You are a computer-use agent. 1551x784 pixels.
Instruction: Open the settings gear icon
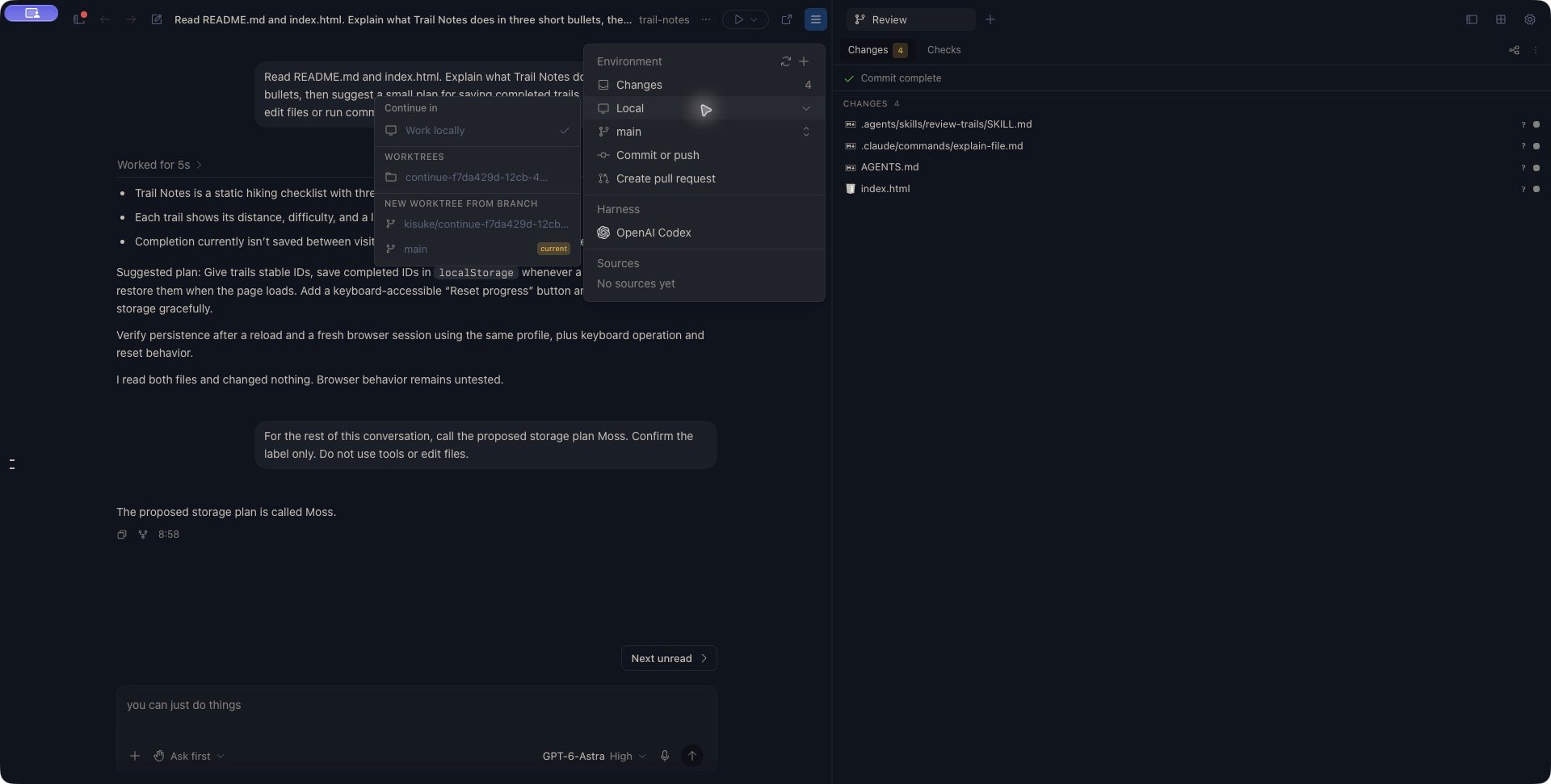[1530, 19]
